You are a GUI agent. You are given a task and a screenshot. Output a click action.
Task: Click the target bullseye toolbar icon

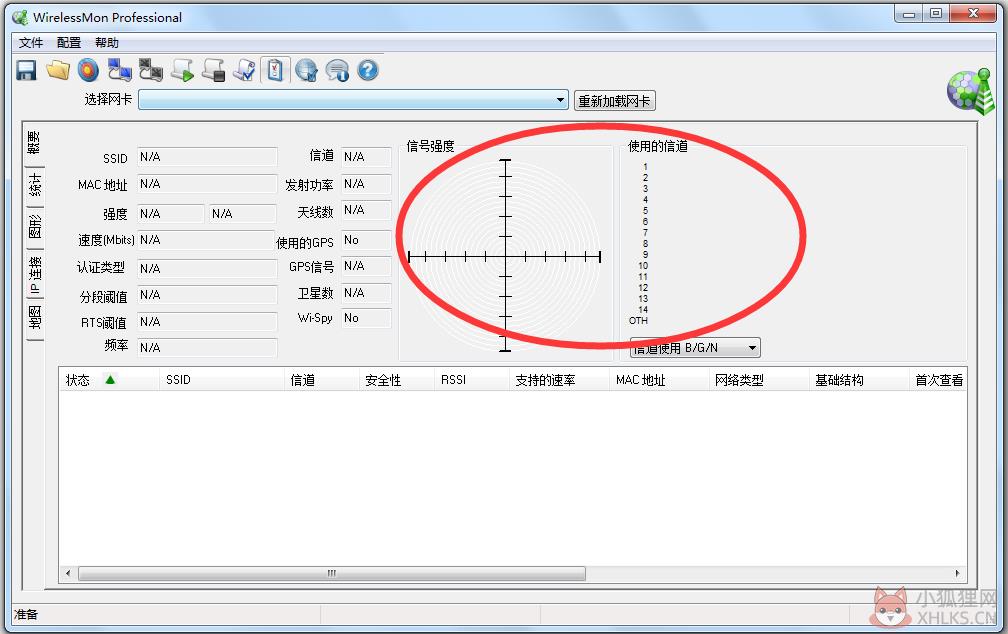[x=89, y=70]
